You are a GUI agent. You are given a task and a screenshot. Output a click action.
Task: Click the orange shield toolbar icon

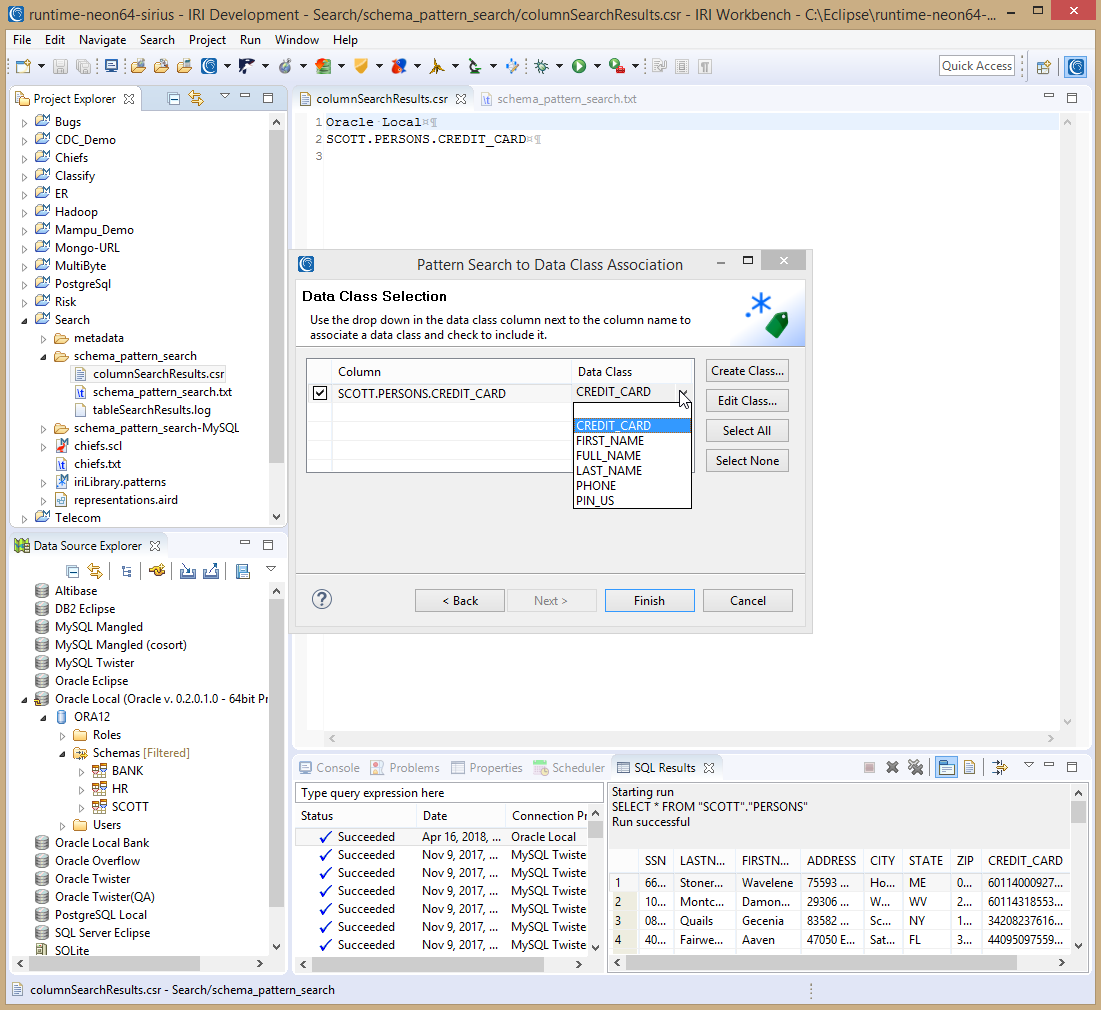(x=361, y=66)
